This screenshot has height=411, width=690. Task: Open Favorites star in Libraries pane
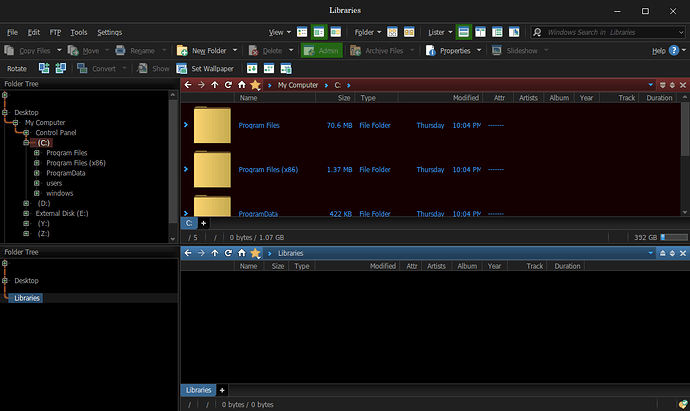[255, 253]
